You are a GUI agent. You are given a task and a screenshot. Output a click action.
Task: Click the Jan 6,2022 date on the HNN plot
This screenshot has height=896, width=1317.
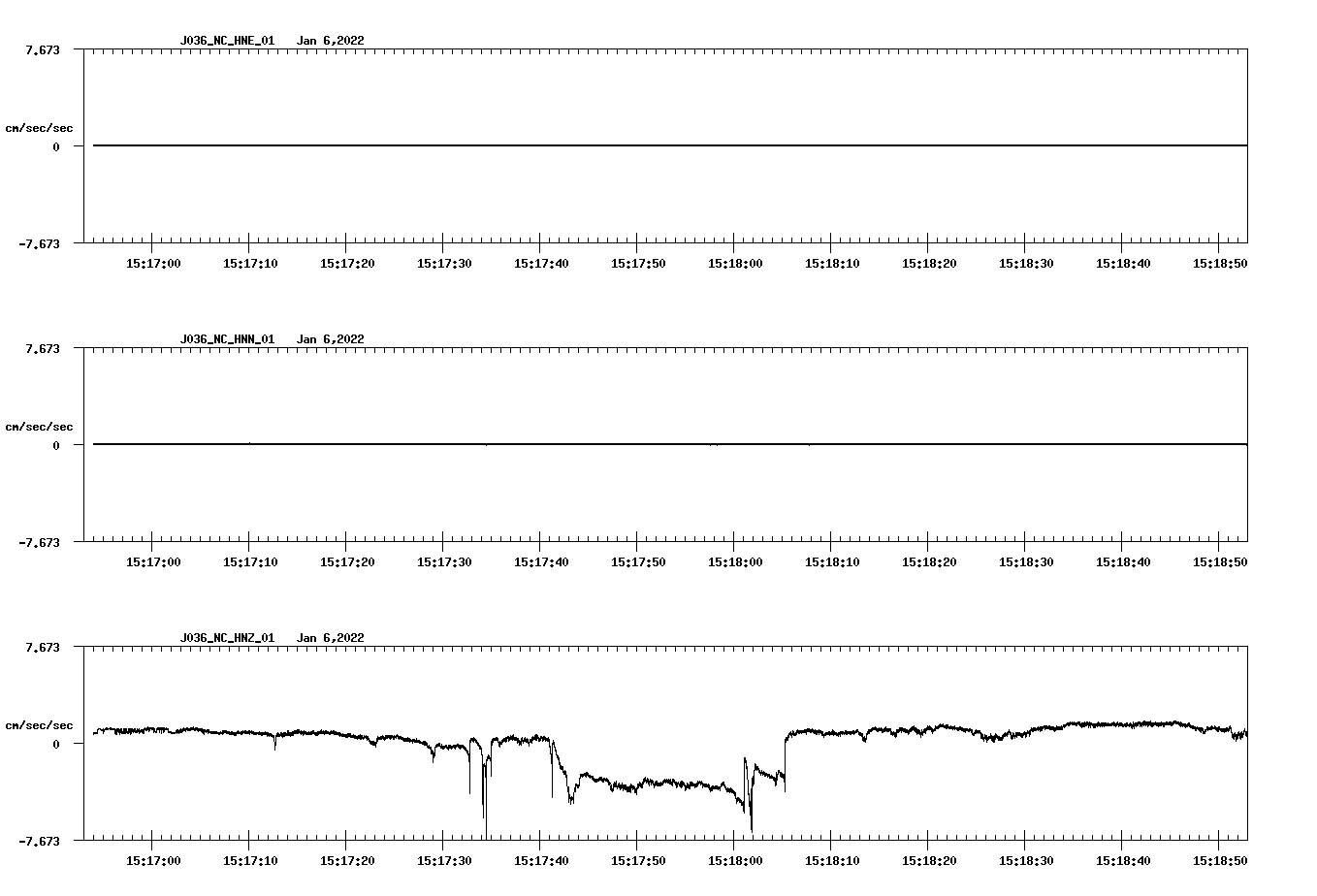coord(331,339)
